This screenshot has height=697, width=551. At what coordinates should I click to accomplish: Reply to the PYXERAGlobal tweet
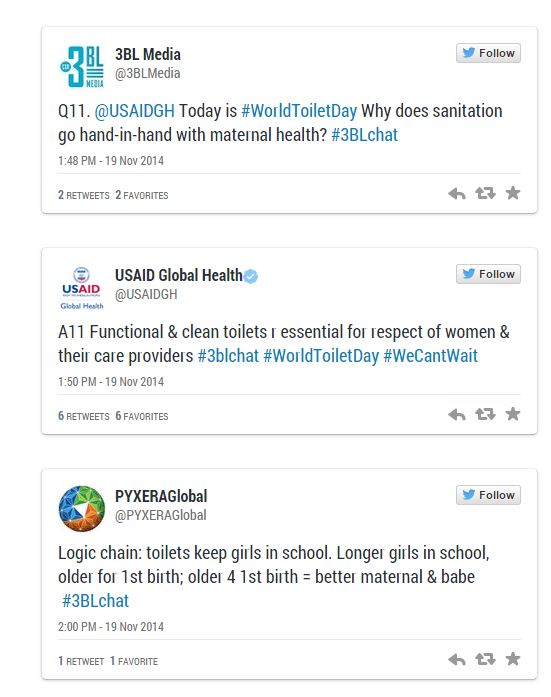tap(457, 659)
